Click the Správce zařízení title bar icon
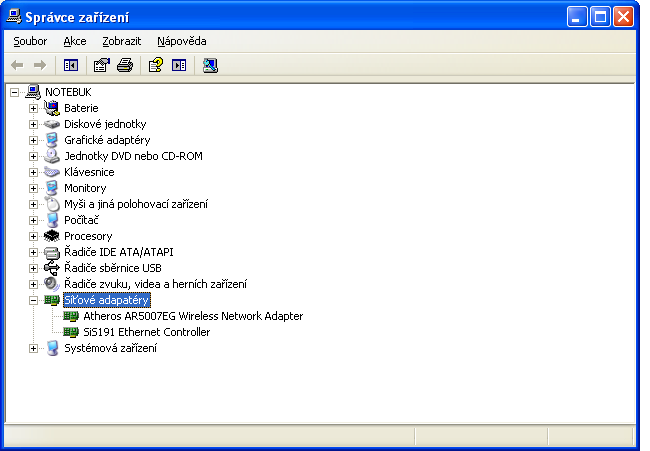650x451 pixels. tap(14, 17)
